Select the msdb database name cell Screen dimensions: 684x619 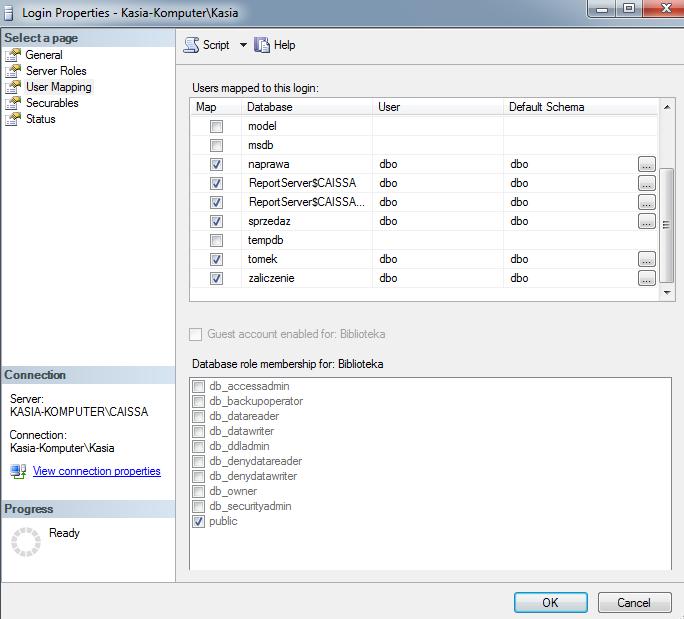point(307,145)
